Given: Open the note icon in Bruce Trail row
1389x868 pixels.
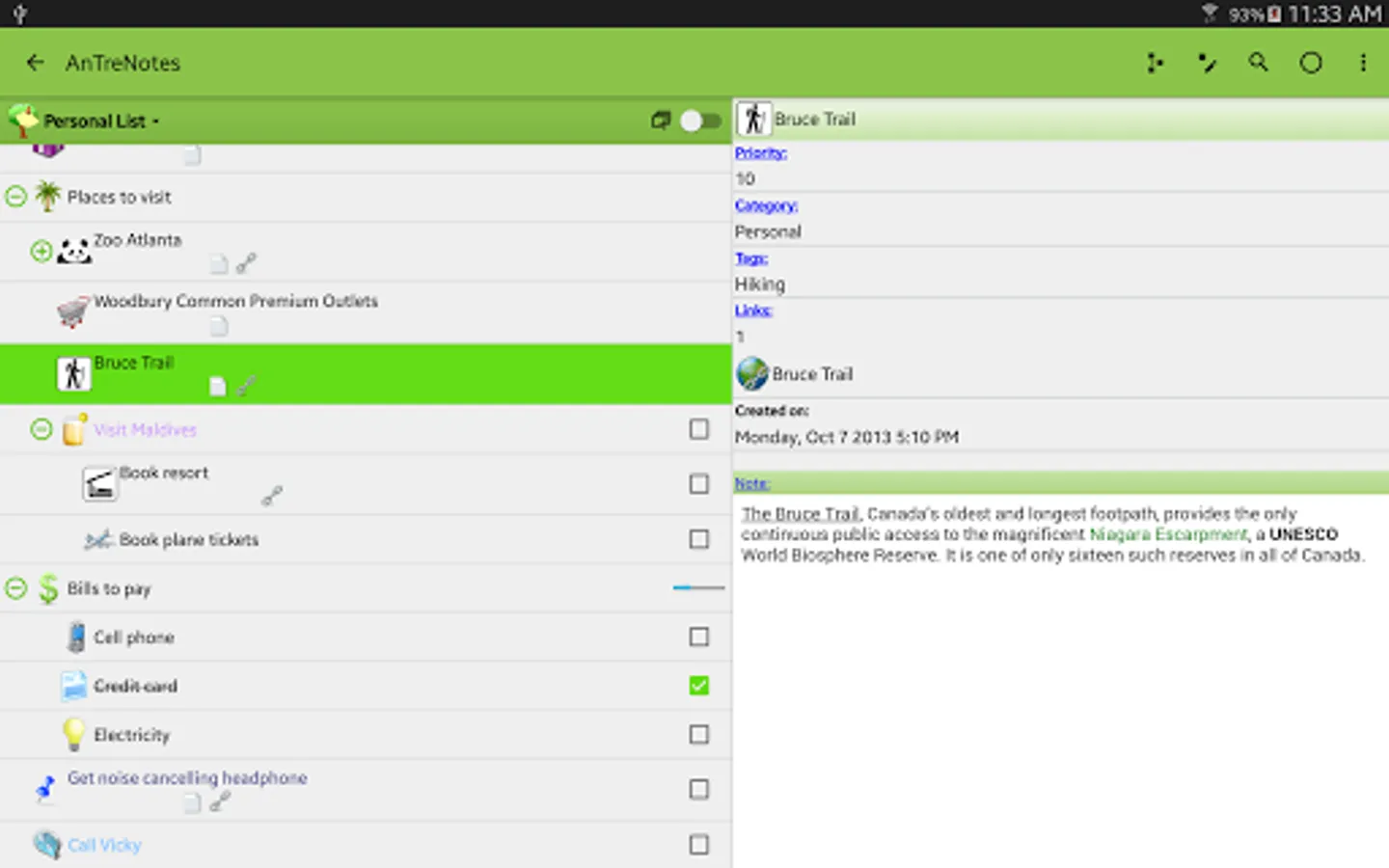Looking at the screenshot, I should [x=218, y=387].
